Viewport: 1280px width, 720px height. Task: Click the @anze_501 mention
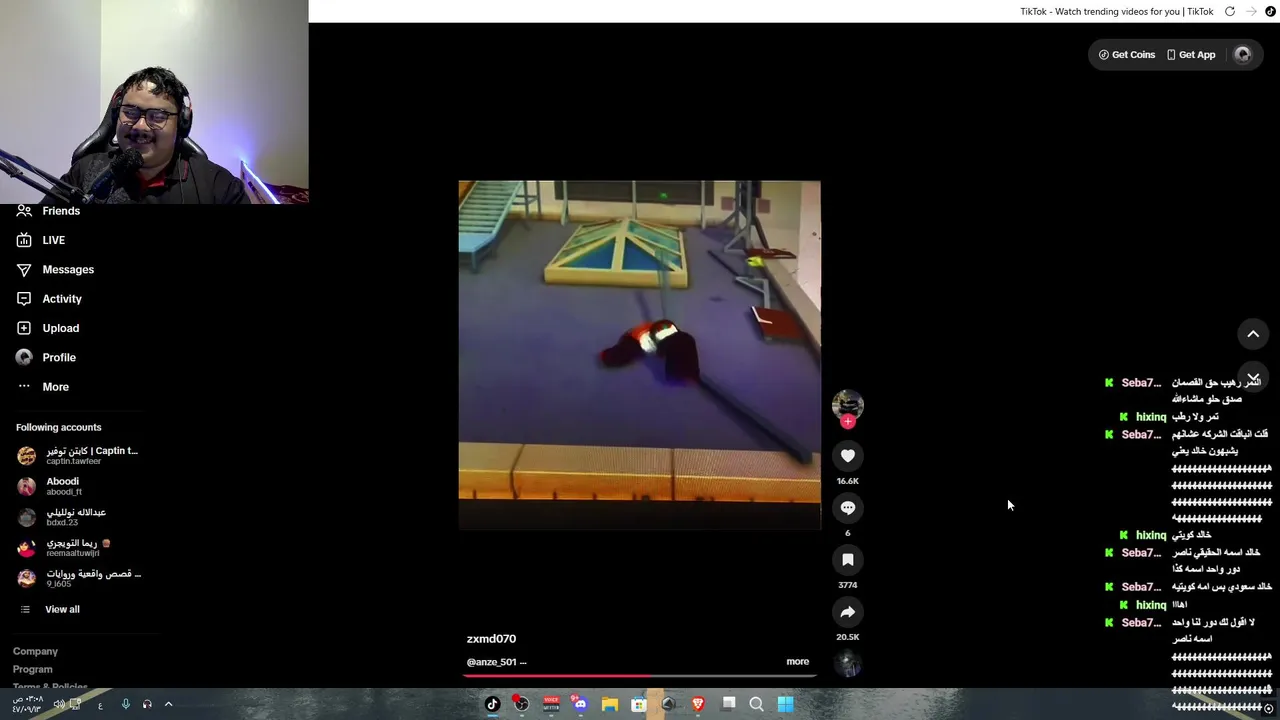point(491,662)
